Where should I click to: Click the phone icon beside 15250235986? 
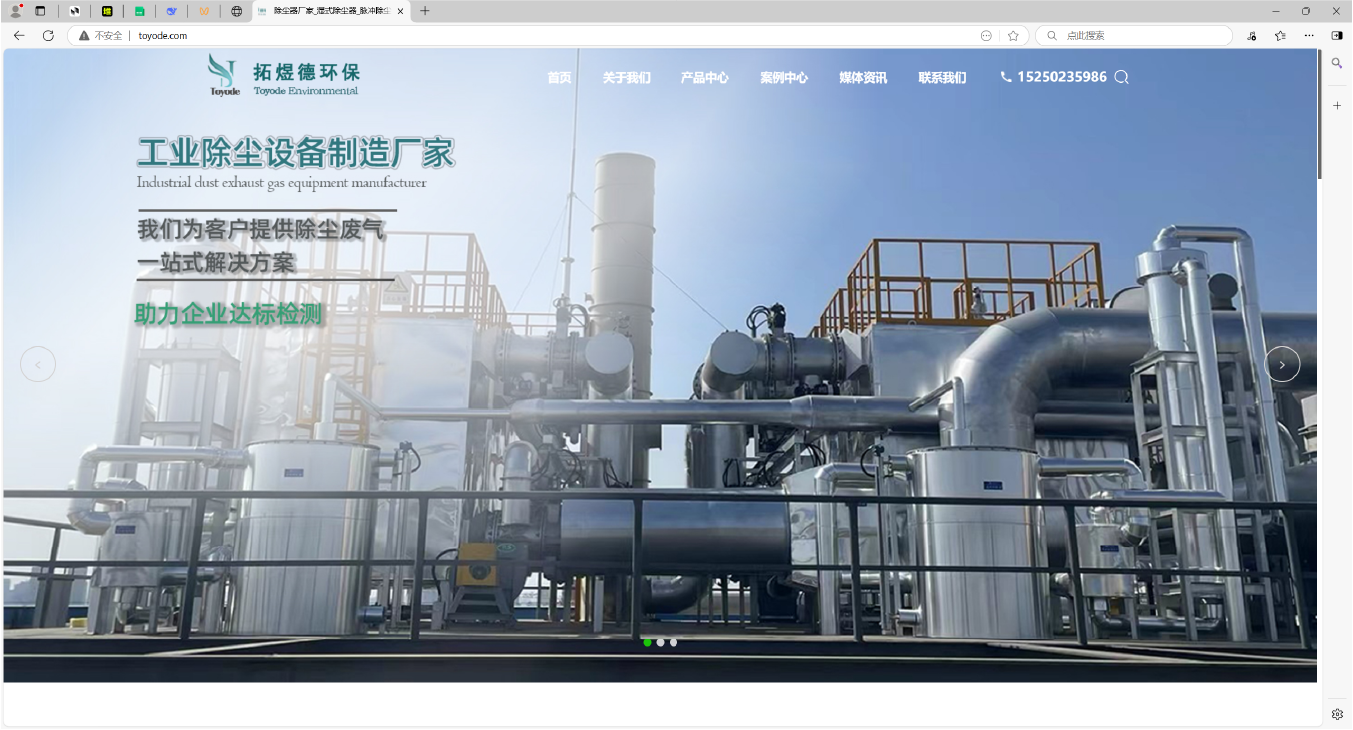click(x=1005, y=76)
